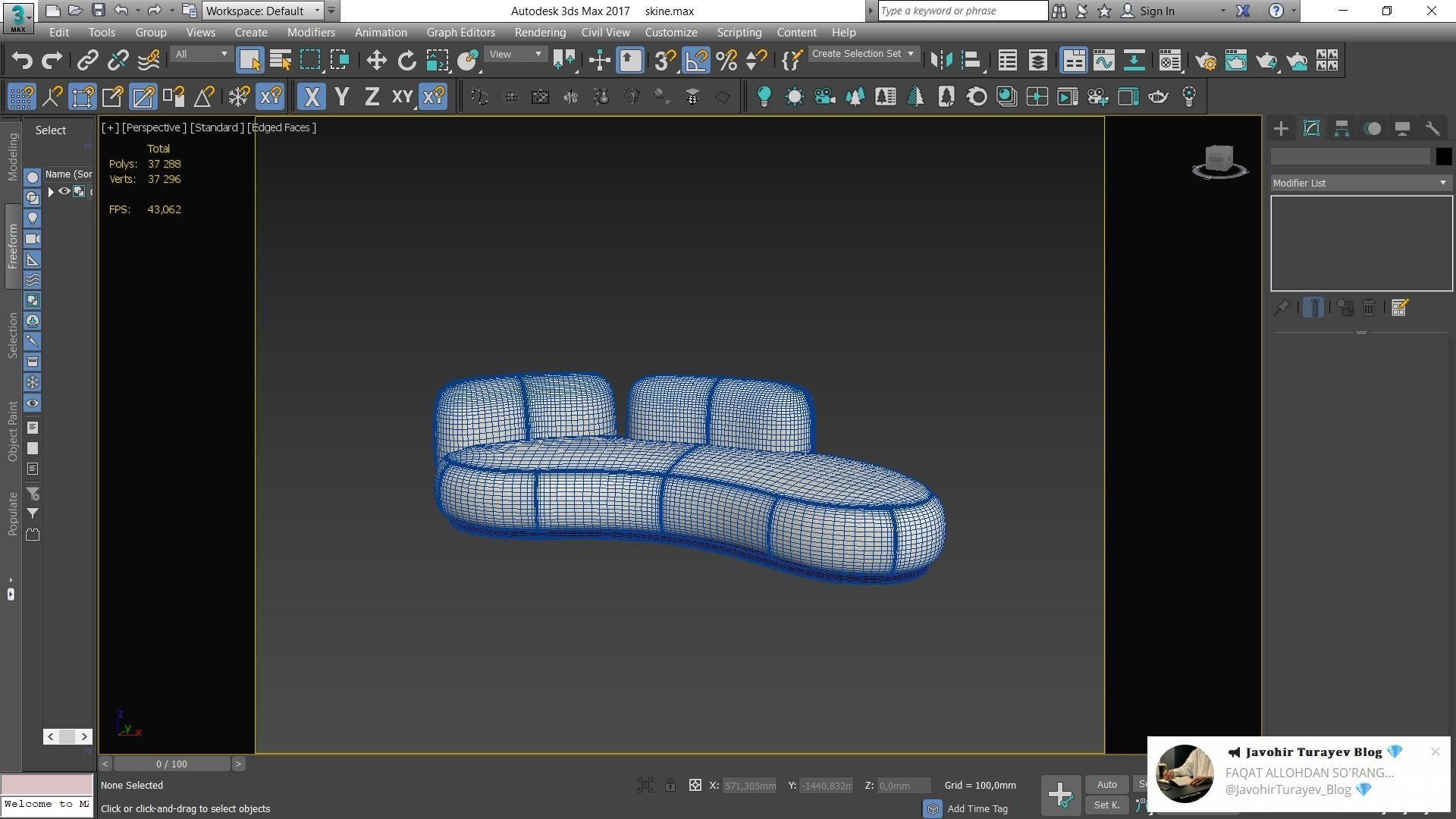Image resolution: width=1456 pixels, height=819 pixels.
Task: Click object color swatch in Modify panel
Action: point(1443,157)
